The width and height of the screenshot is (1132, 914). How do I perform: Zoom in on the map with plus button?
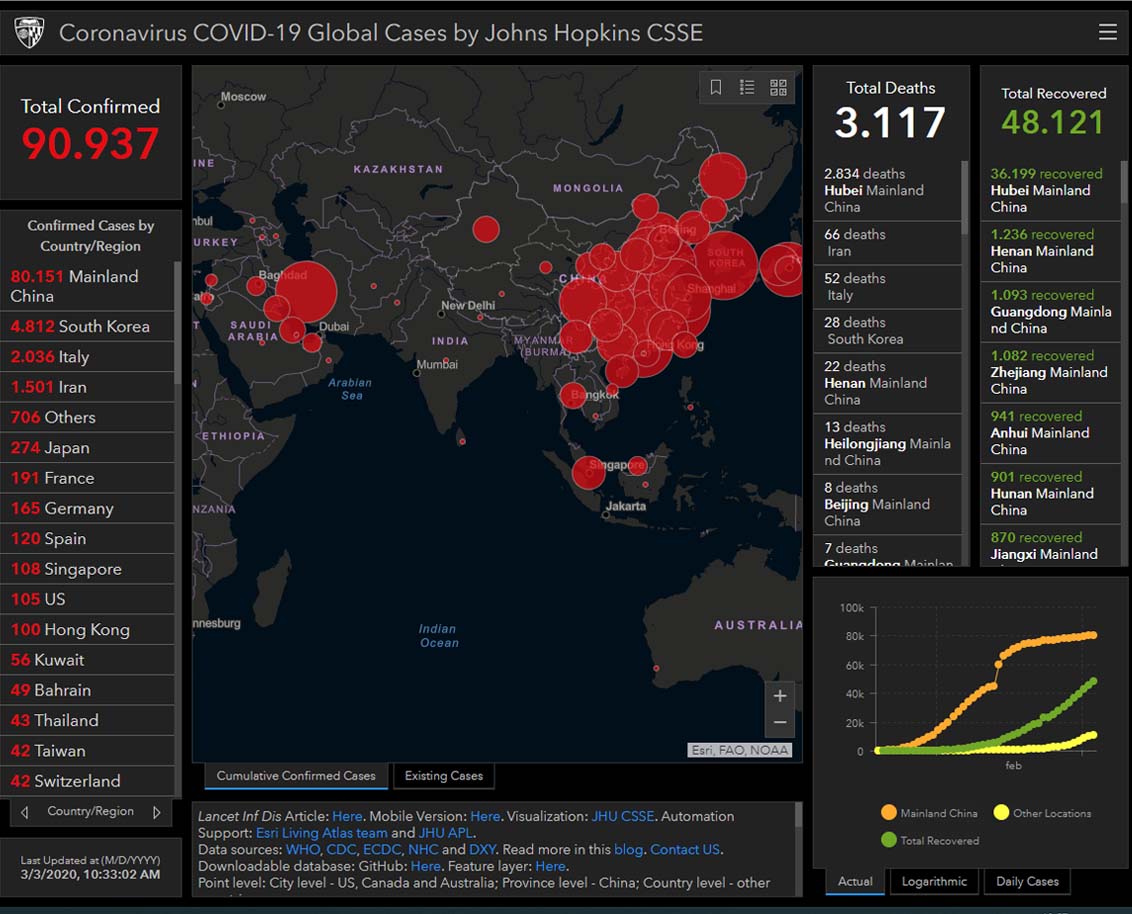click(780, 696)
